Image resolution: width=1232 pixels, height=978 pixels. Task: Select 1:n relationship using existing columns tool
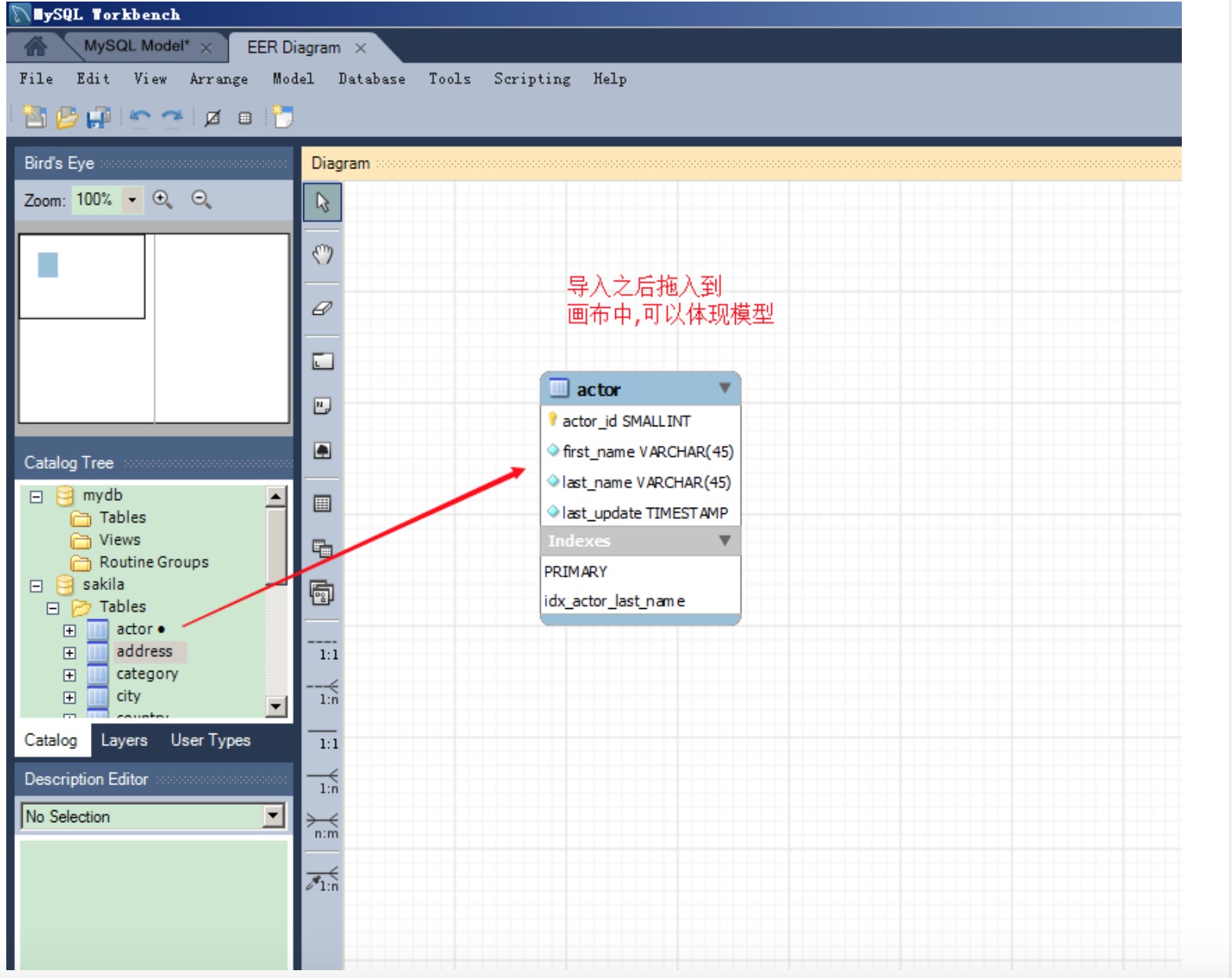click(323, 879)
